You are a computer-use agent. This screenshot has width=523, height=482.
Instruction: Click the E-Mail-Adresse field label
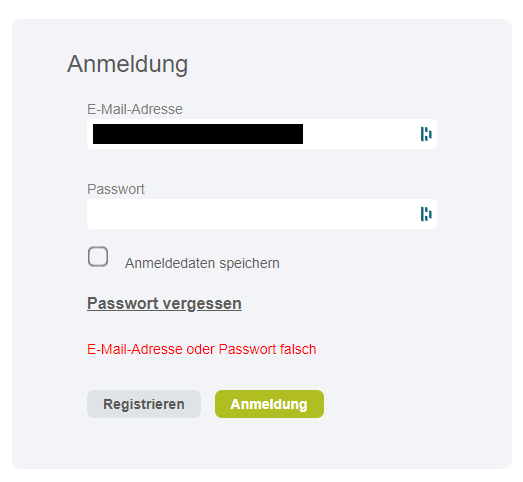(x=135, y=109)
